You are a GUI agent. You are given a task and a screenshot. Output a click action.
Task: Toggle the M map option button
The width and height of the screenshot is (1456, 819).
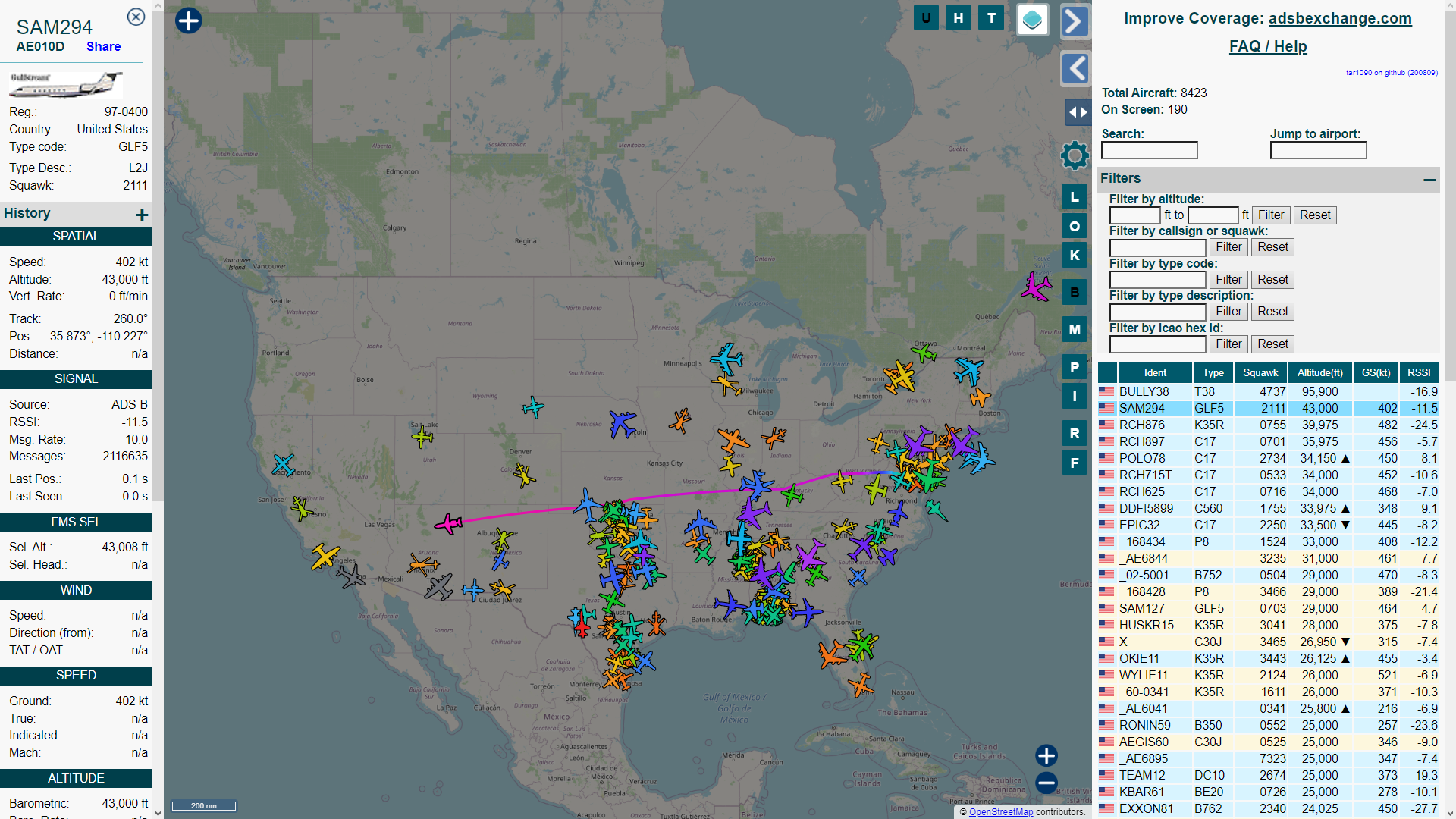pos(1075,330)
